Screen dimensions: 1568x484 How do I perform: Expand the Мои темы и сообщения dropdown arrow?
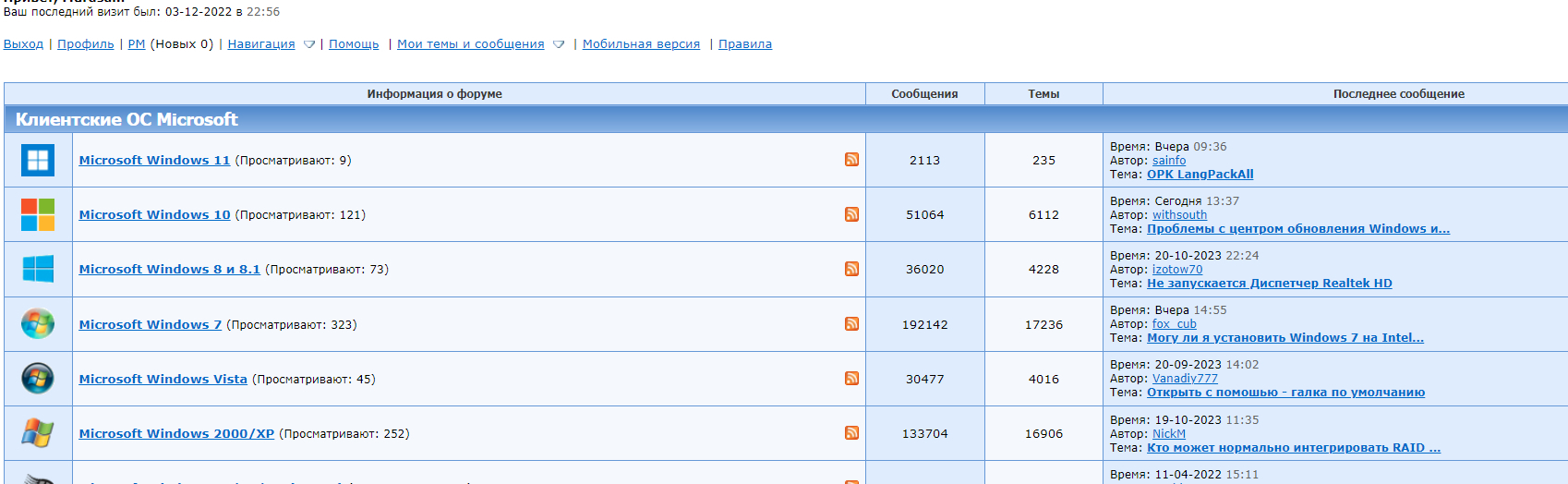[x=559, y=44]
